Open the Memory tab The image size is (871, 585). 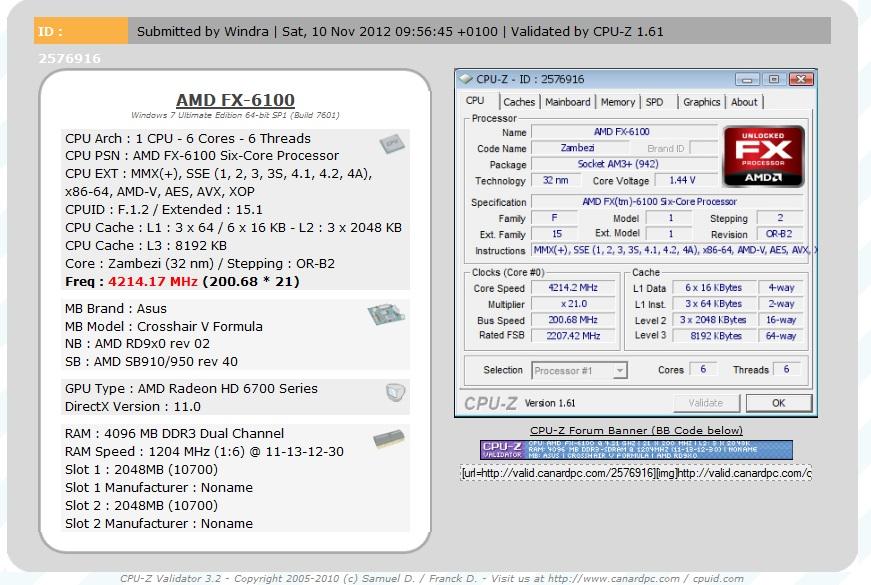click(x=618, y=102)
